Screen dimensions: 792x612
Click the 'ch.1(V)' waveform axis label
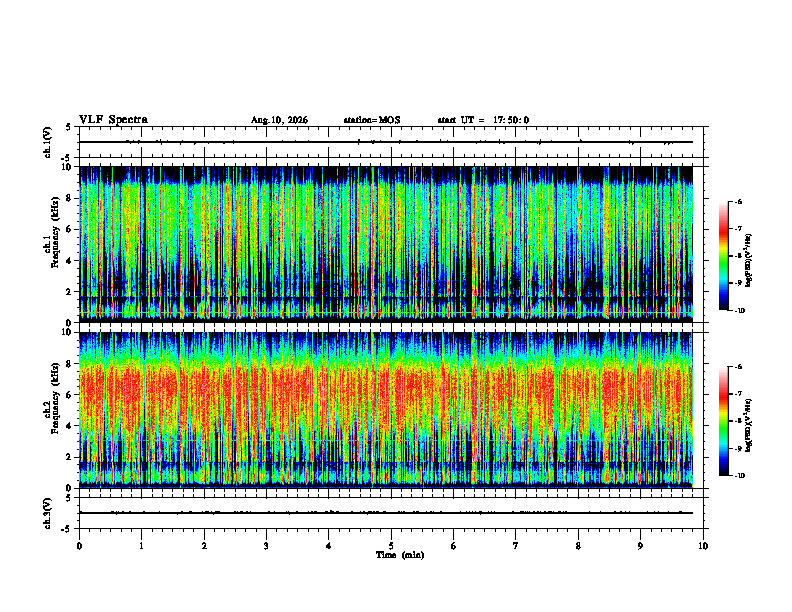[48, 142]
